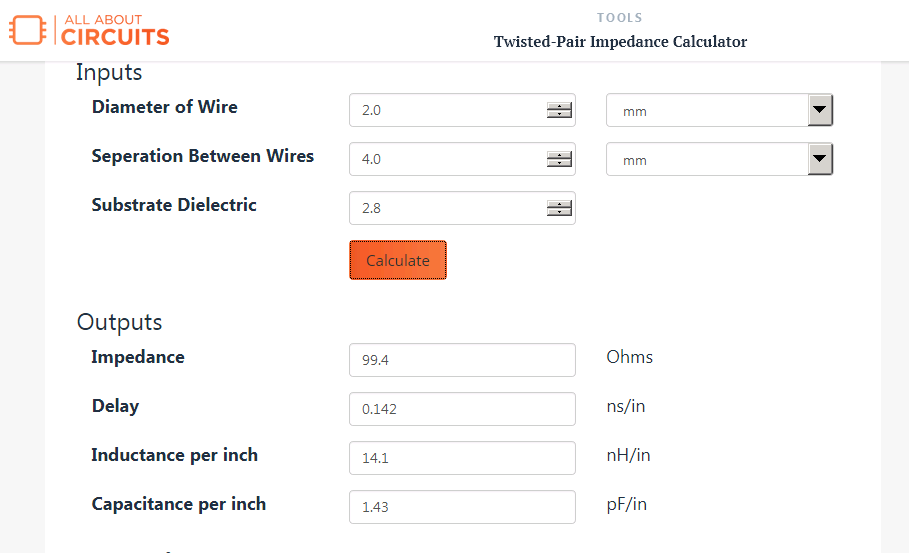
Task: Click the All About Circuits chip logo icon
Action: click(x=27, y=30)
